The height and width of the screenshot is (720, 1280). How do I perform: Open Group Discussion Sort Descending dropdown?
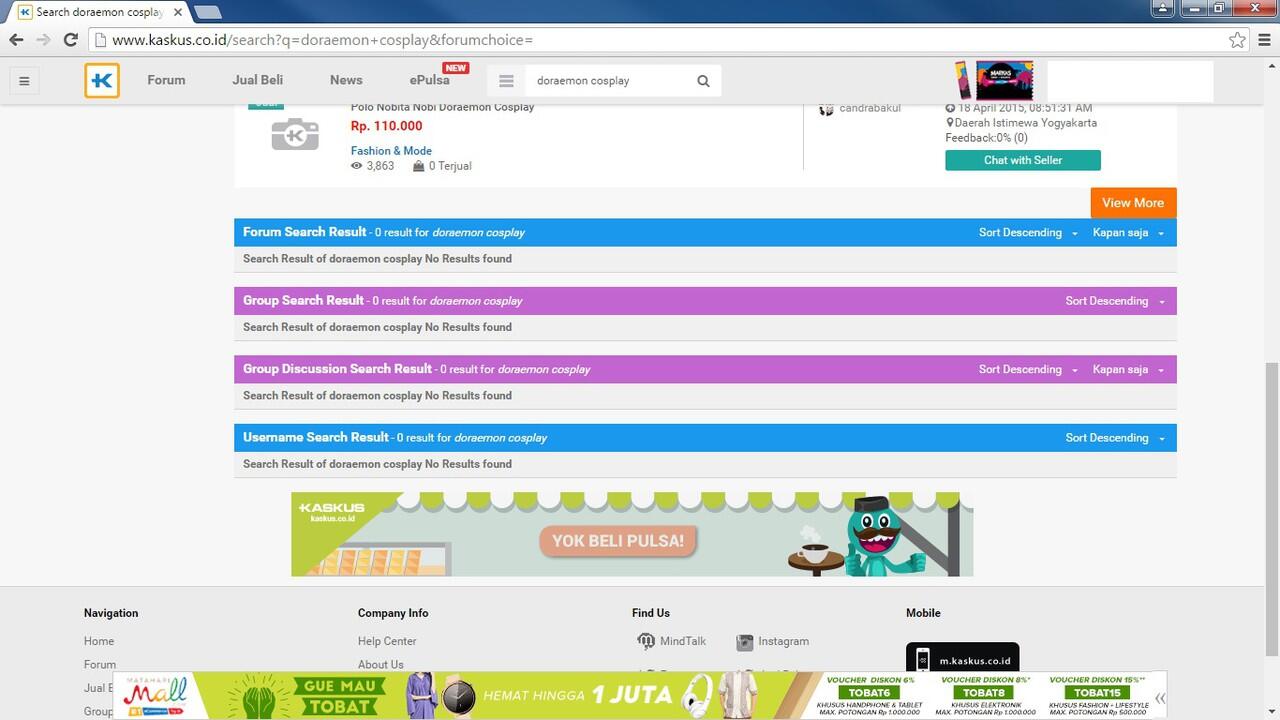1028,370
